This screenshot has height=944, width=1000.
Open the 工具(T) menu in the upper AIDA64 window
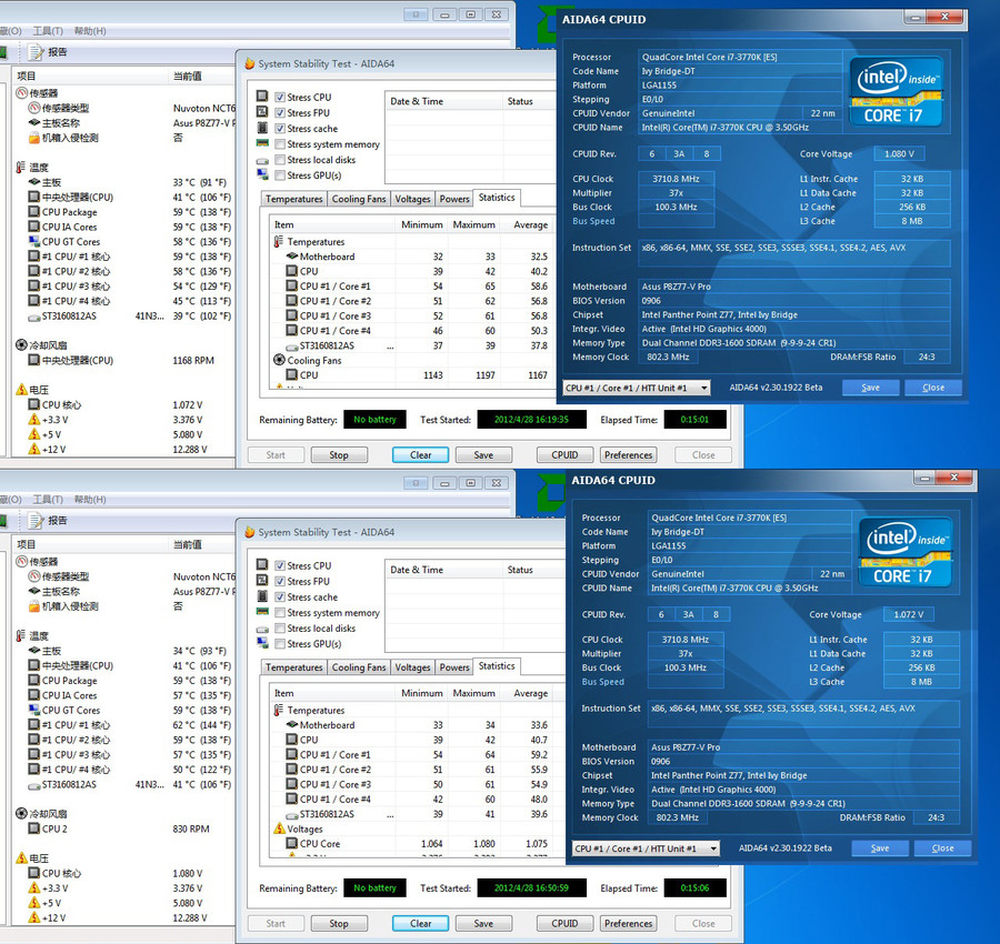point(48,31)
